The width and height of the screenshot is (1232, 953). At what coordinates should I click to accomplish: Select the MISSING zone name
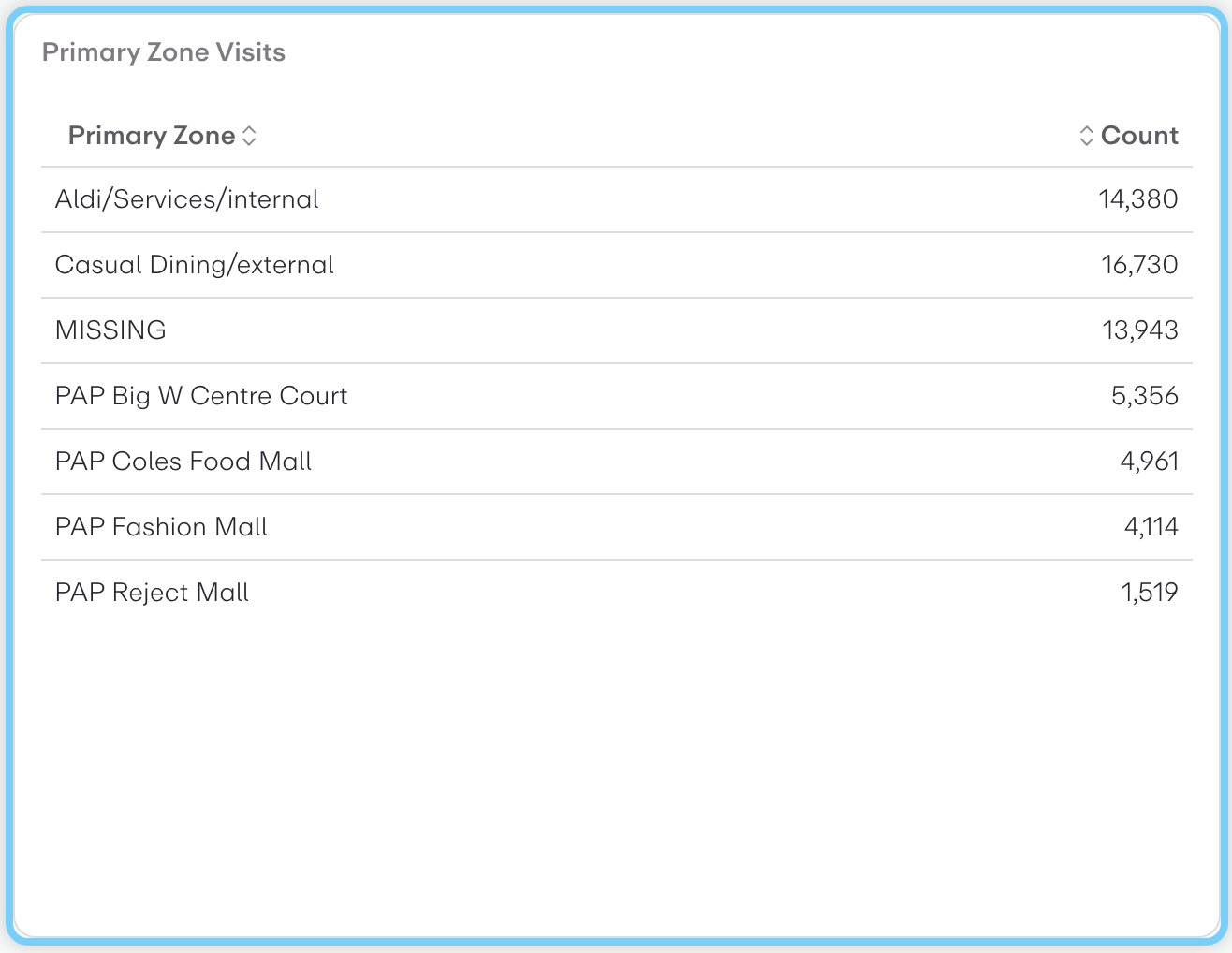click(x=110, y=330)
